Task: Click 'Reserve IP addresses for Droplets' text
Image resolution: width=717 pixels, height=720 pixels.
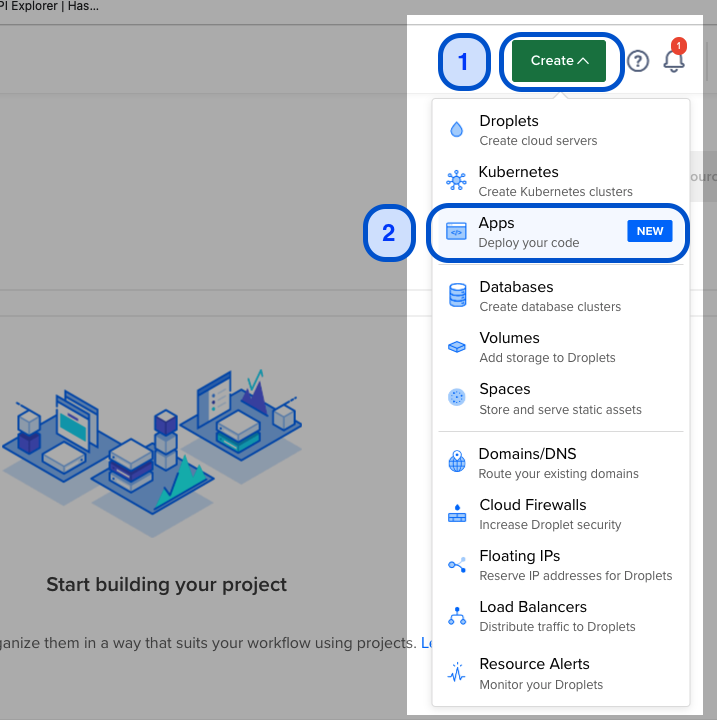Action: click(576, 575)
